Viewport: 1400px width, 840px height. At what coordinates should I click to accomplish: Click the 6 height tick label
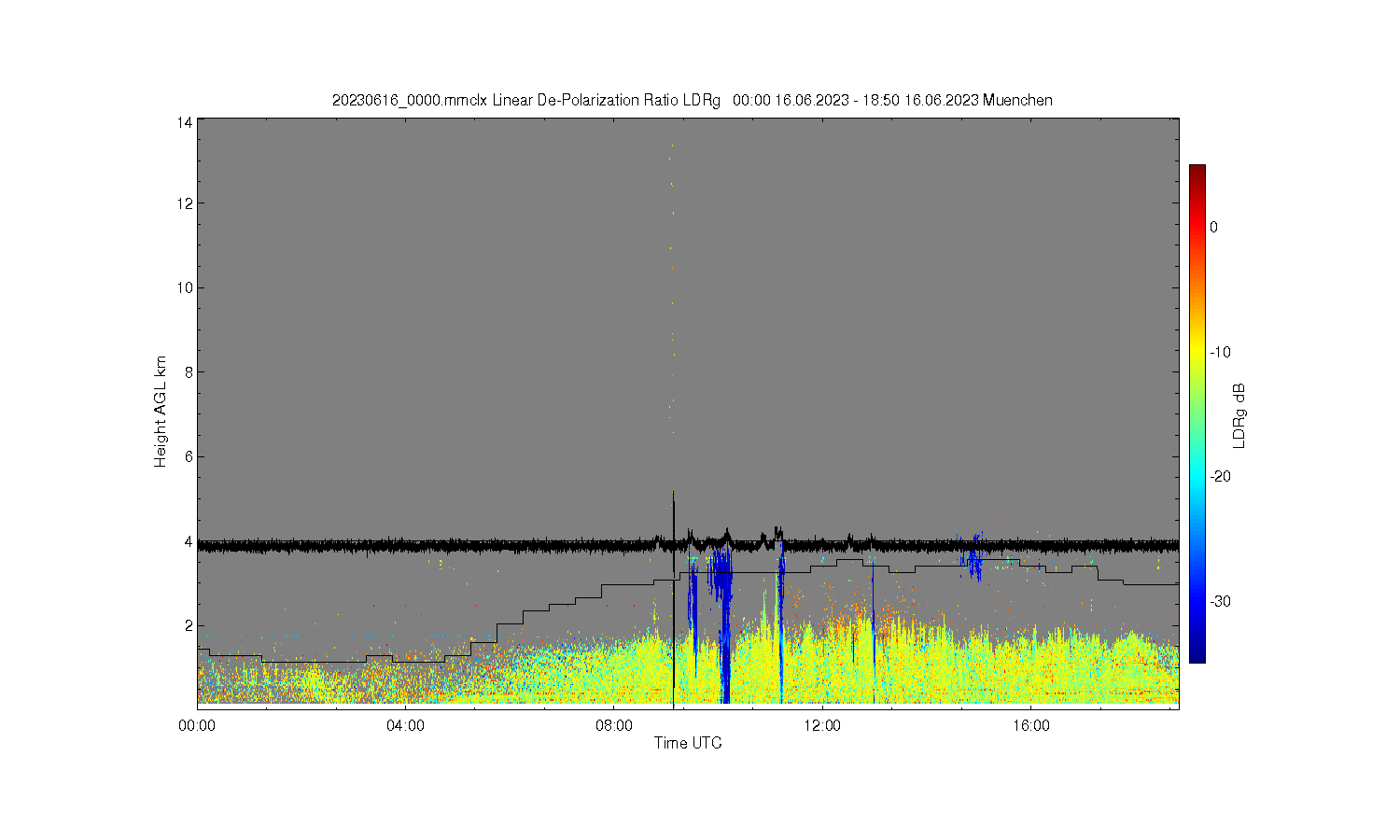[x=189, y=456]
